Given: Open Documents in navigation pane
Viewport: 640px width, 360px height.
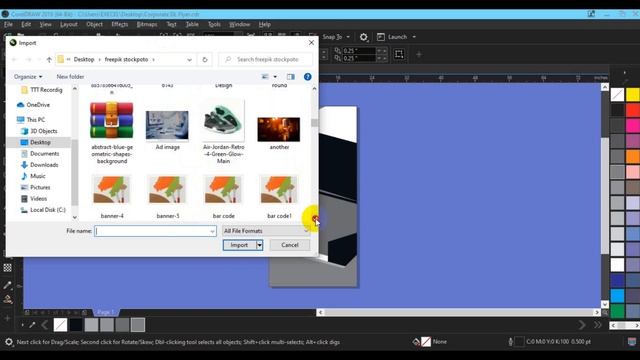Looking at the screenshot, I should 40,153.
